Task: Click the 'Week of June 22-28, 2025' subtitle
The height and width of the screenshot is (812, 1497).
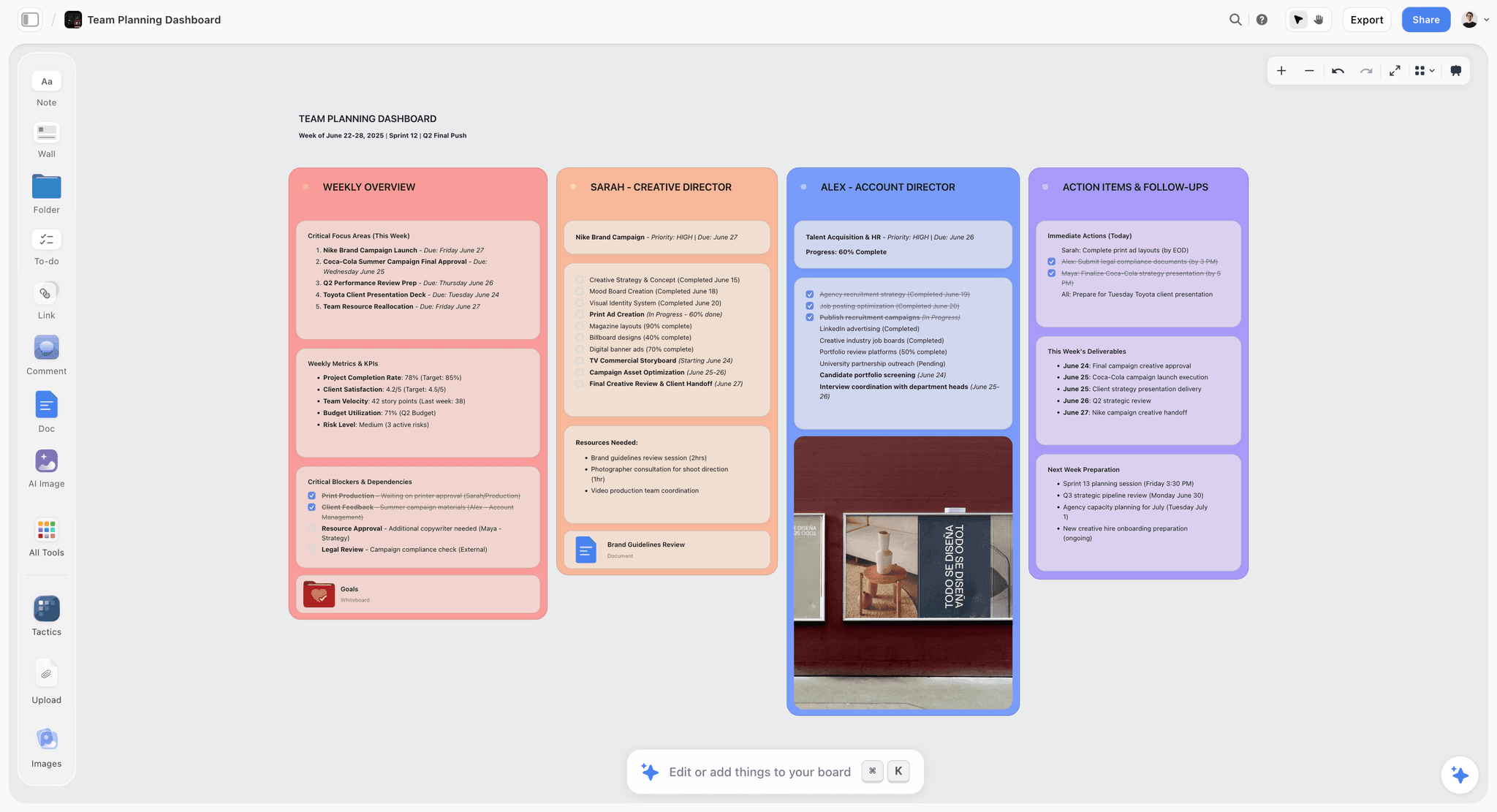Action: pyautogui.click(x=341, y=135)
